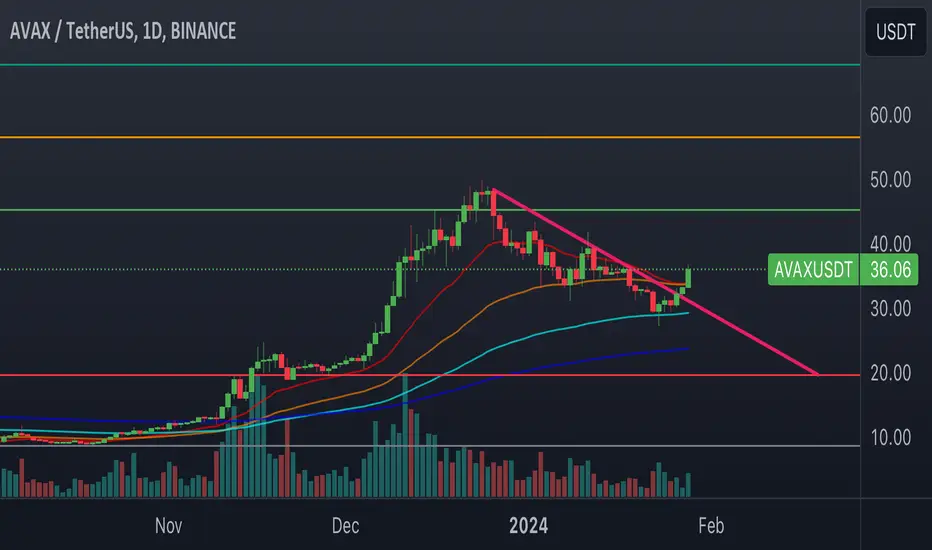Click the Feb date label
Image resolution: width=932 pixels, height=550 pixels.
711,526
